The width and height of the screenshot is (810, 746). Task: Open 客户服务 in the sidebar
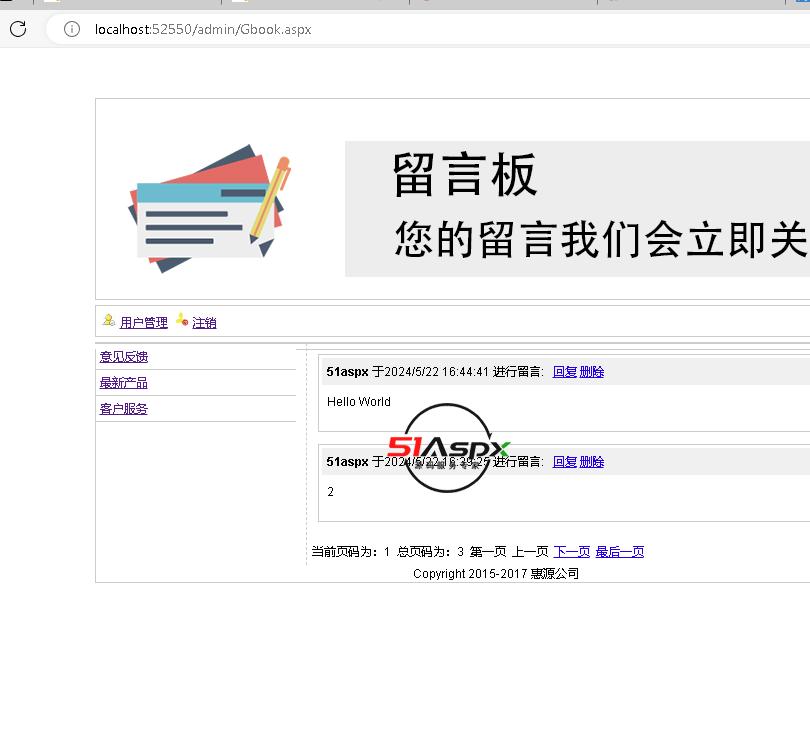pyautogui.click(x=123, y=409)
